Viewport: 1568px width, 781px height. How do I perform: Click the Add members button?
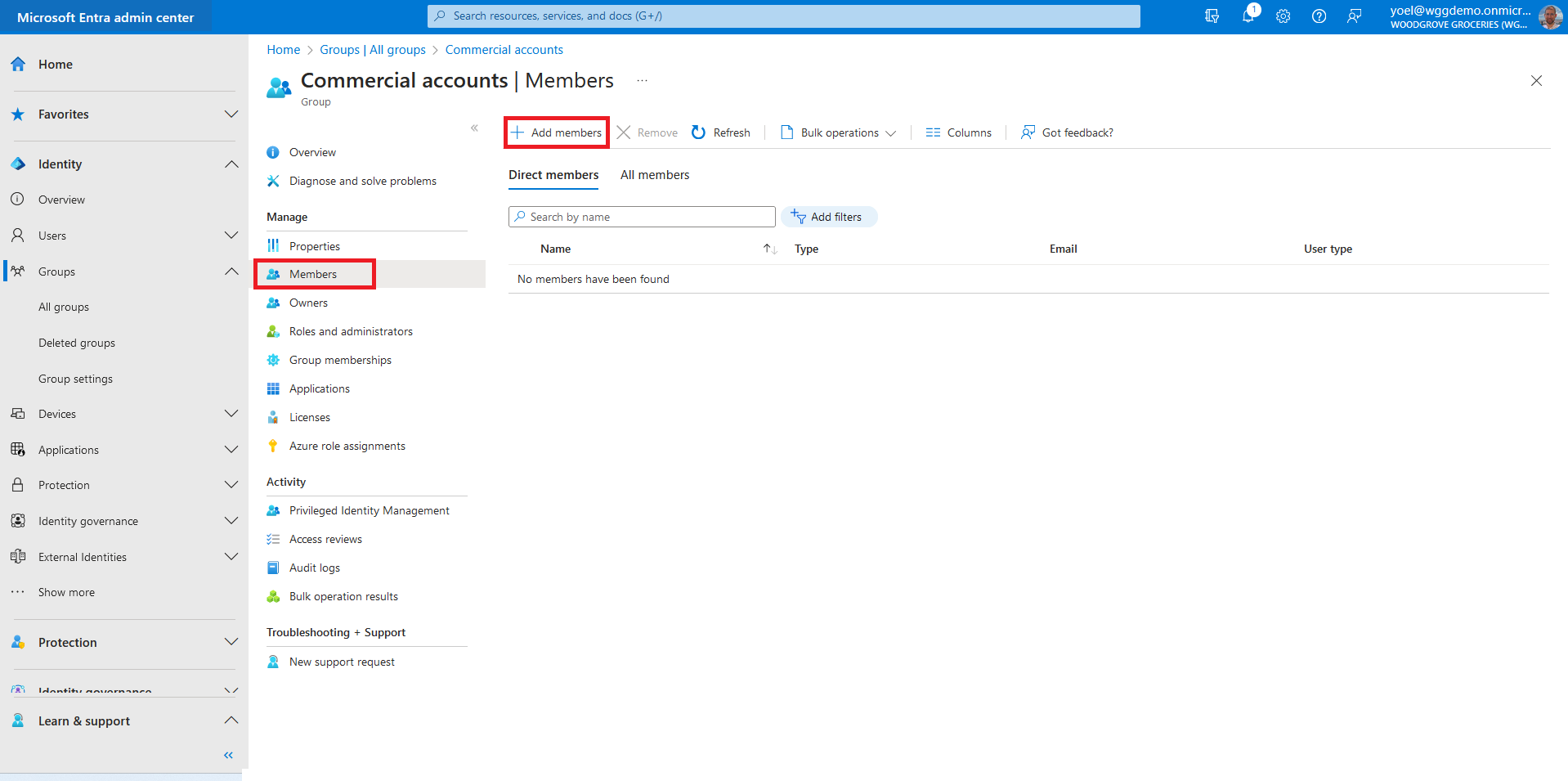coord(557,132)
